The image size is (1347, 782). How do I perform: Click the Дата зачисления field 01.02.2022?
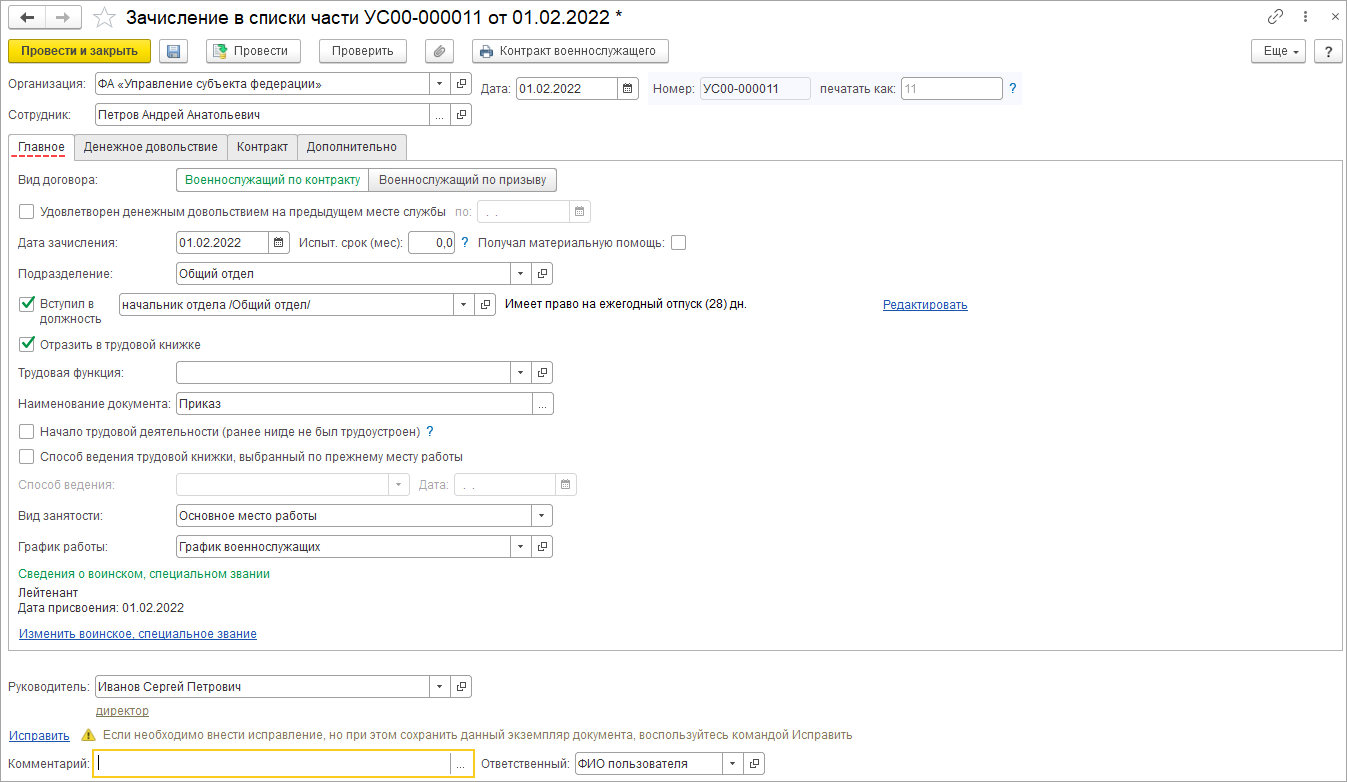(x=222, y=242)
